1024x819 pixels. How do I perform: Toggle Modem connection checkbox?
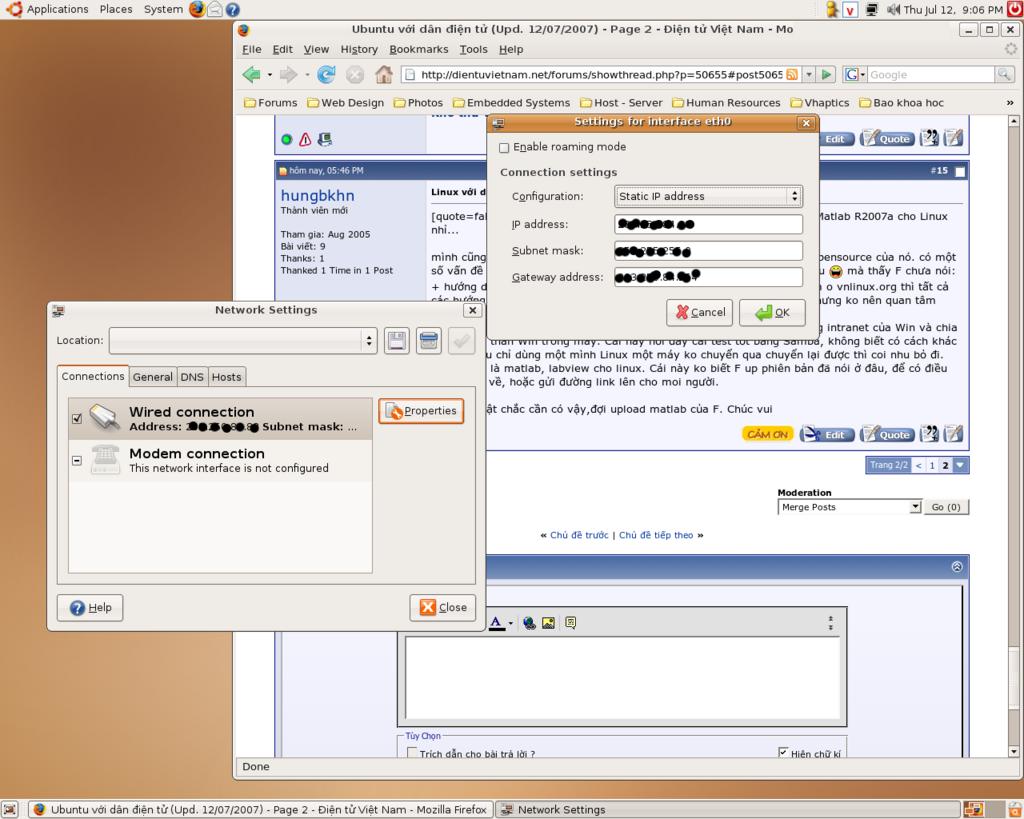pyautogui.click(x=76, y=460)
